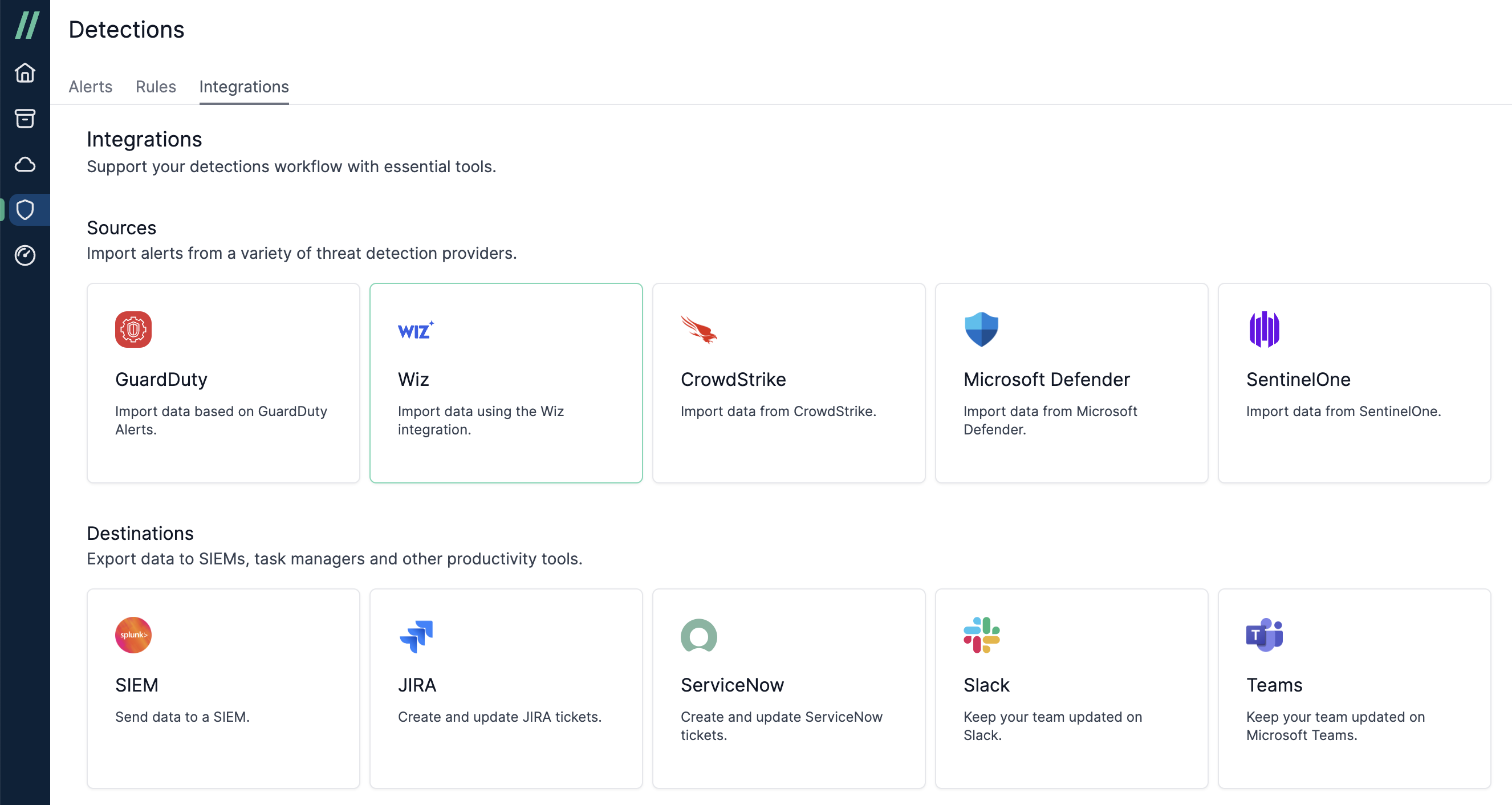
Task: Click 'Support your detections workflow with essential tools.'
Action: tap(291, 166)
